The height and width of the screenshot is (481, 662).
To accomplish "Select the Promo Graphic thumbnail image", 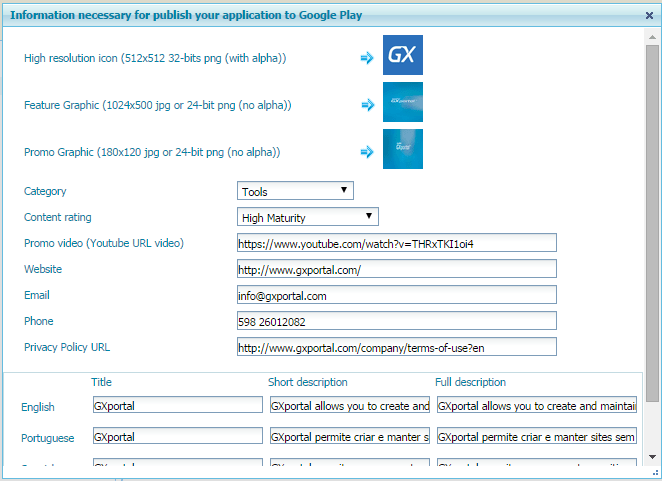I will point(403,149).
